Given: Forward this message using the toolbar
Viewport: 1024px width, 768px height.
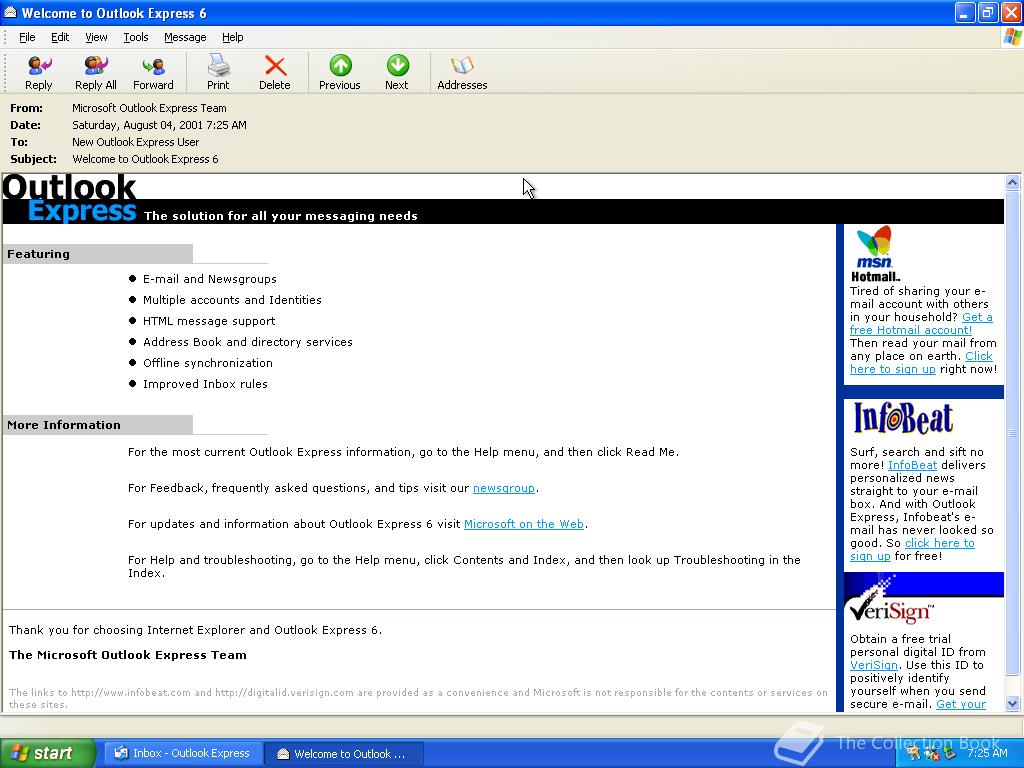Looking at the screenshot, I should (153, 72).
